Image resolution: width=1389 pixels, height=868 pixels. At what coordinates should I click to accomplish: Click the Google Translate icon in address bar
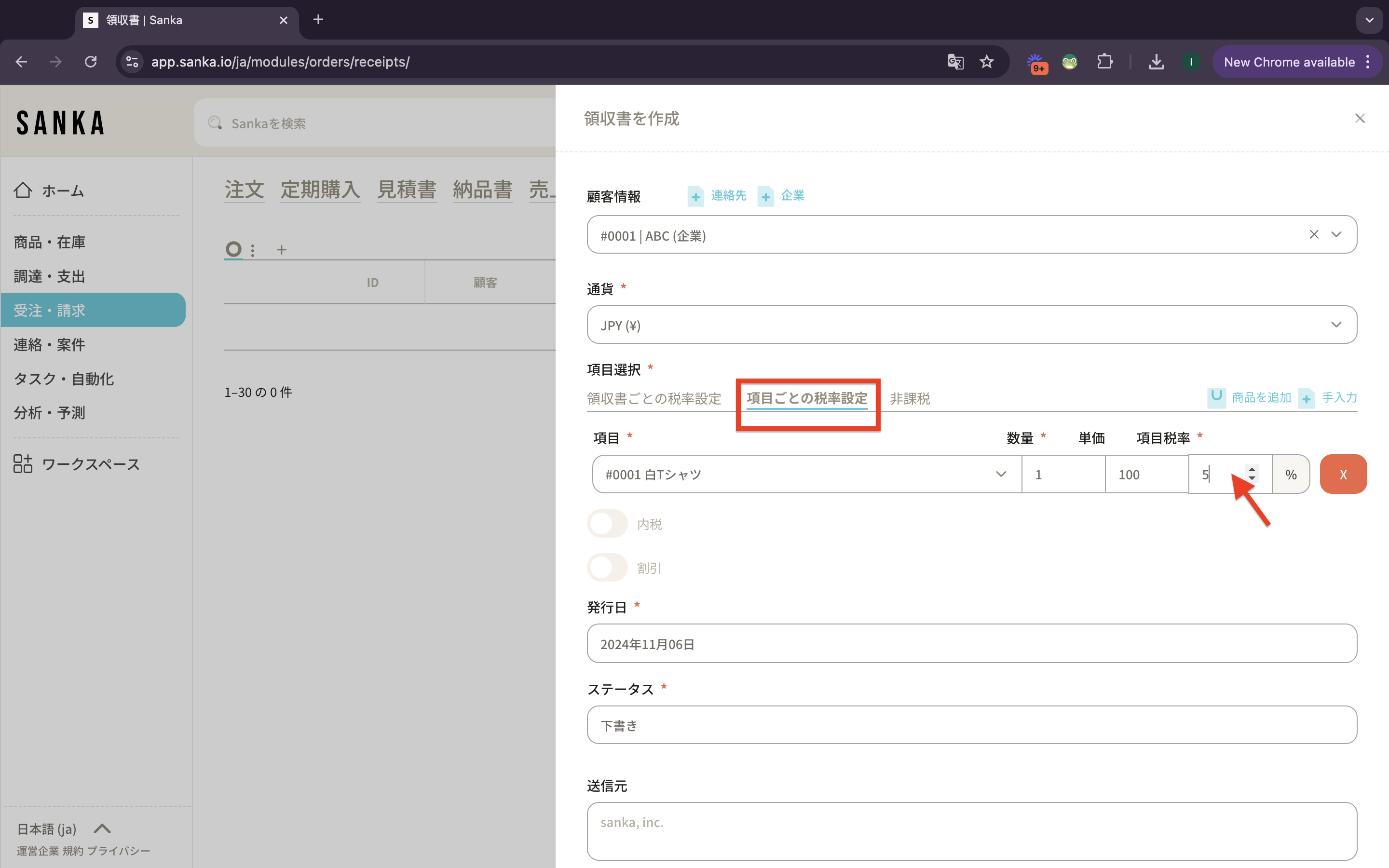(x=955, y=62)
